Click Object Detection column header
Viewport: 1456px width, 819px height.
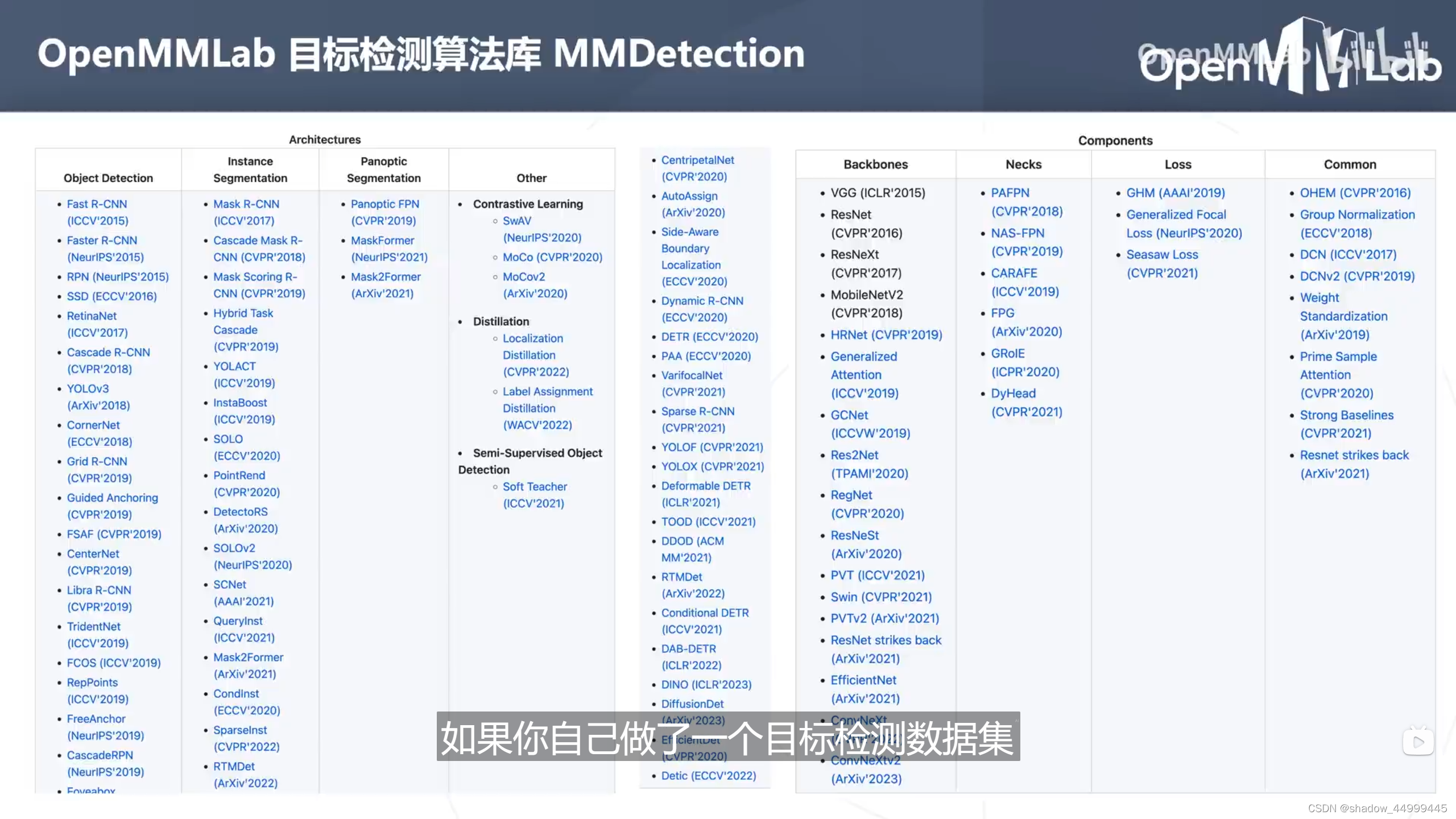click(108, 177)
